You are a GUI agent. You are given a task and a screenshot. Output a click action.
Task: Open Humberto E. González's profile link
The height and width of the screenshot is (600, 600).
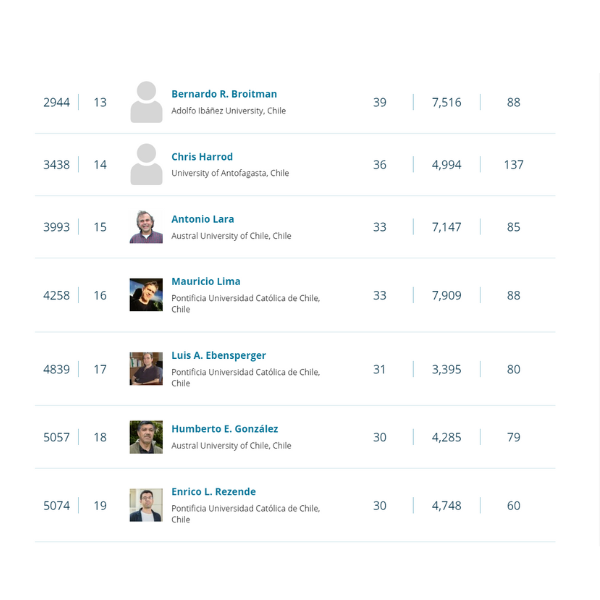(x=225, y=429)
